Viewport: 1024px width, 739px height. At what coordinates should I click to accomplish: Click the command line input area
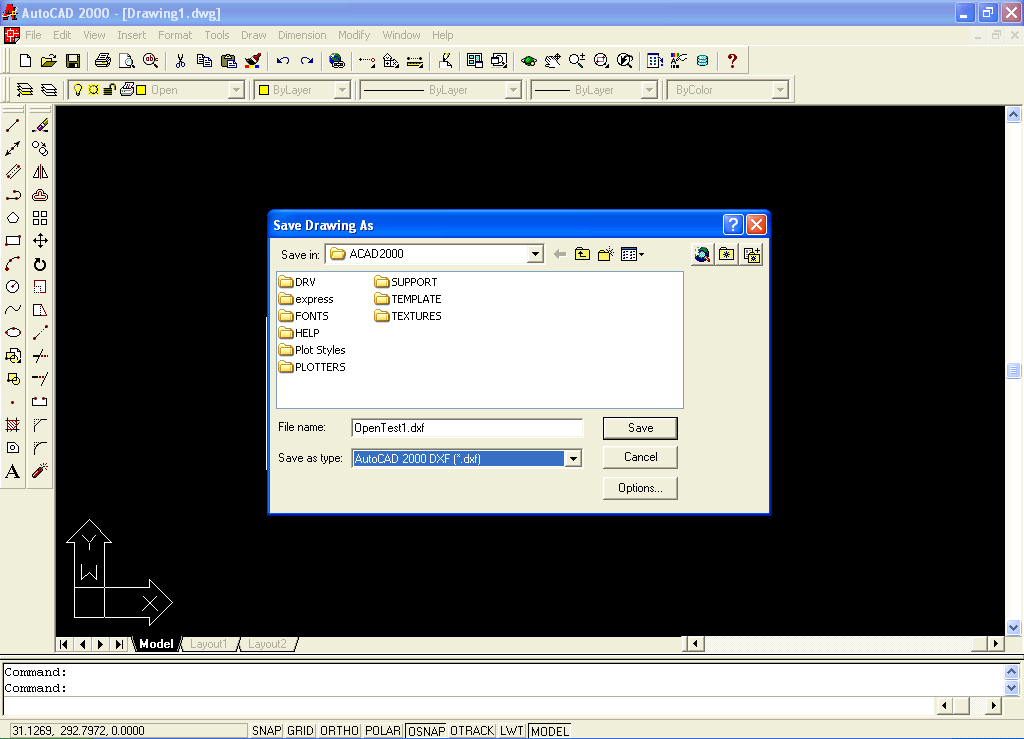[x=469, y=706]
